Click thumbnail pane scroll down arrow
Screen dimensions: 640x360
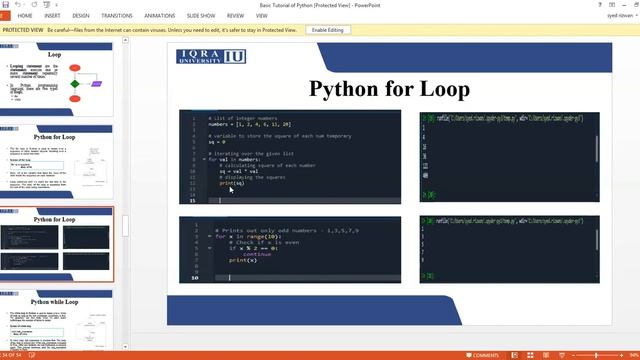tap(125, 347)
